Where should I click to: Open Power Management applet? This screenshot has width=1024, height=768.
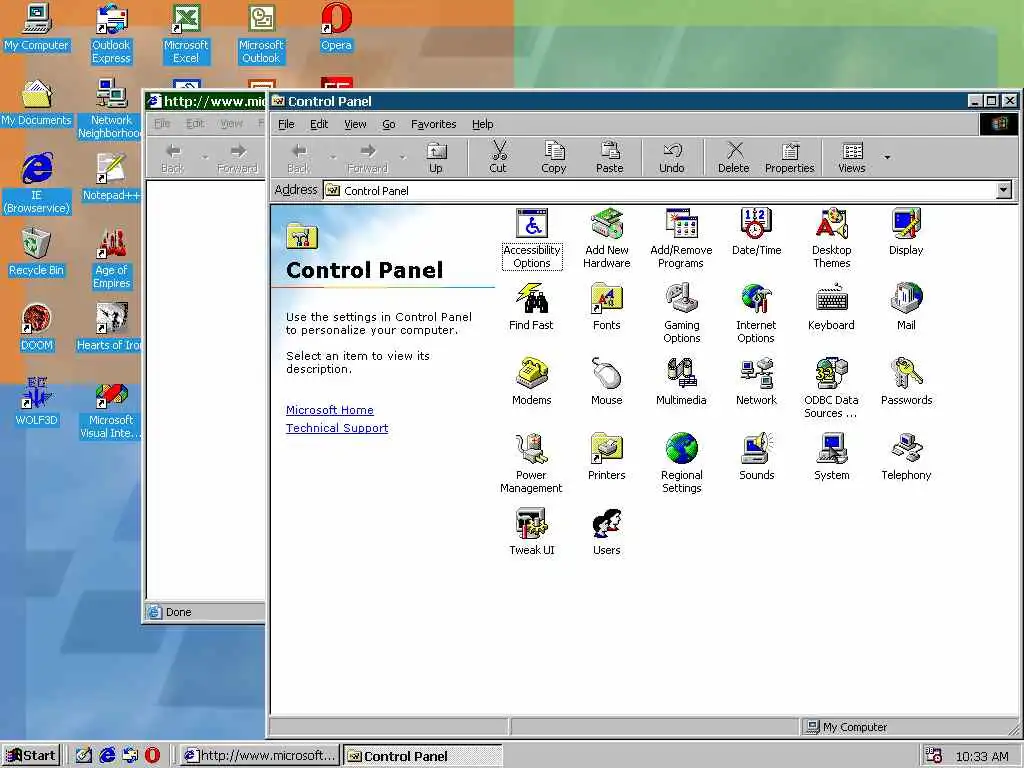pos(531,464)
